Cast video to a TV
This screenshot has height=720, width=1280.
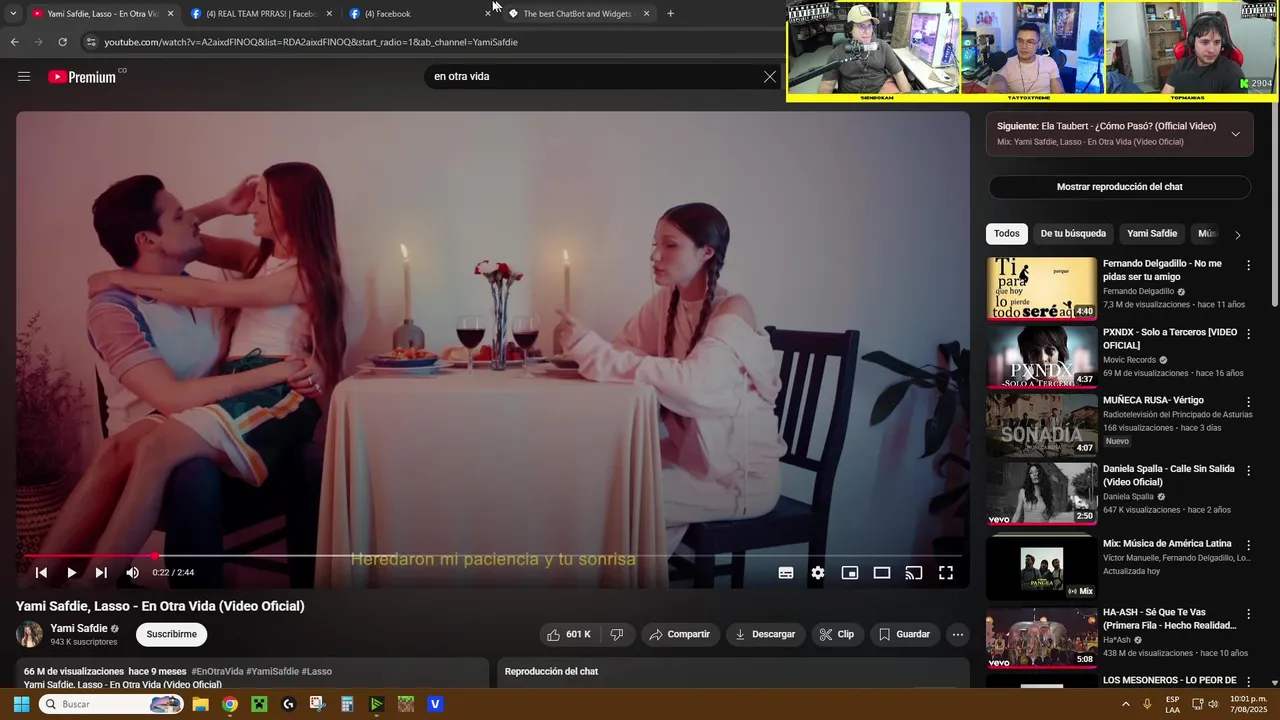click(x=914, y=573)
